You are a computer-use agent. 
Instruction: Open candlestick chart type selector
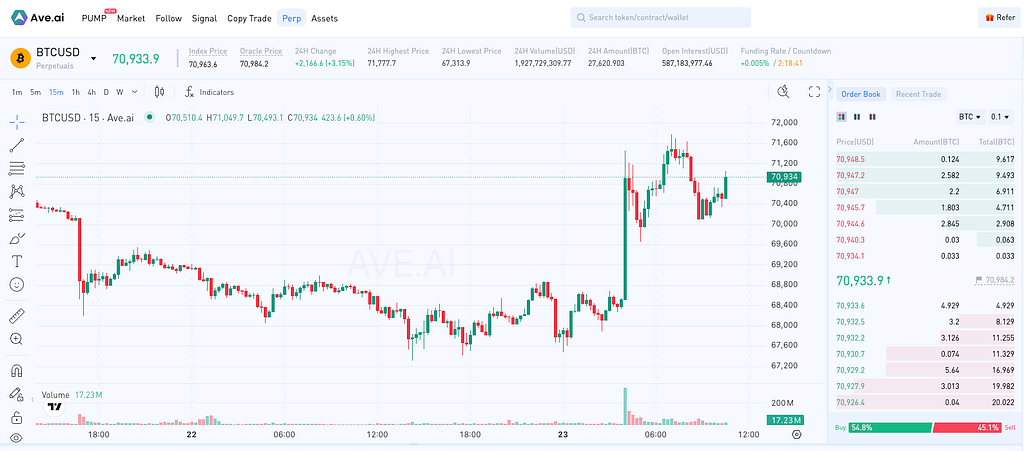[x=159, y=92]
